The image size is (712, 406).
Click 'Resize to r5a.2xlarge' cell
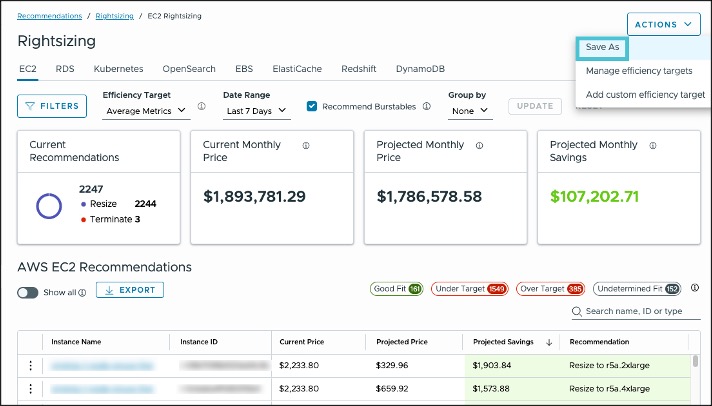[x=609, y=365]
